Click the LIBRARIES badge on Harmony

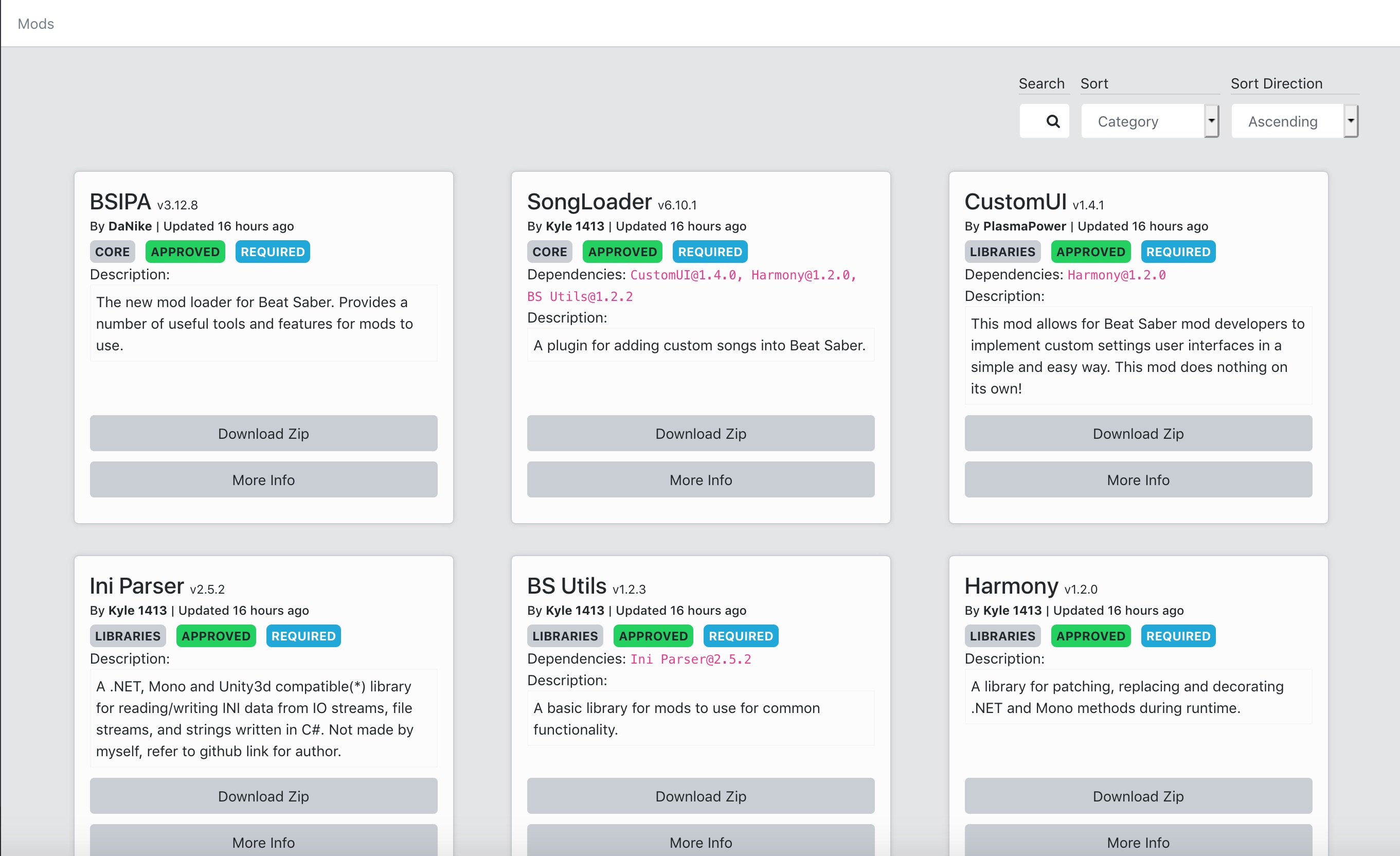pyautogui.click(x=1002, y=636)
